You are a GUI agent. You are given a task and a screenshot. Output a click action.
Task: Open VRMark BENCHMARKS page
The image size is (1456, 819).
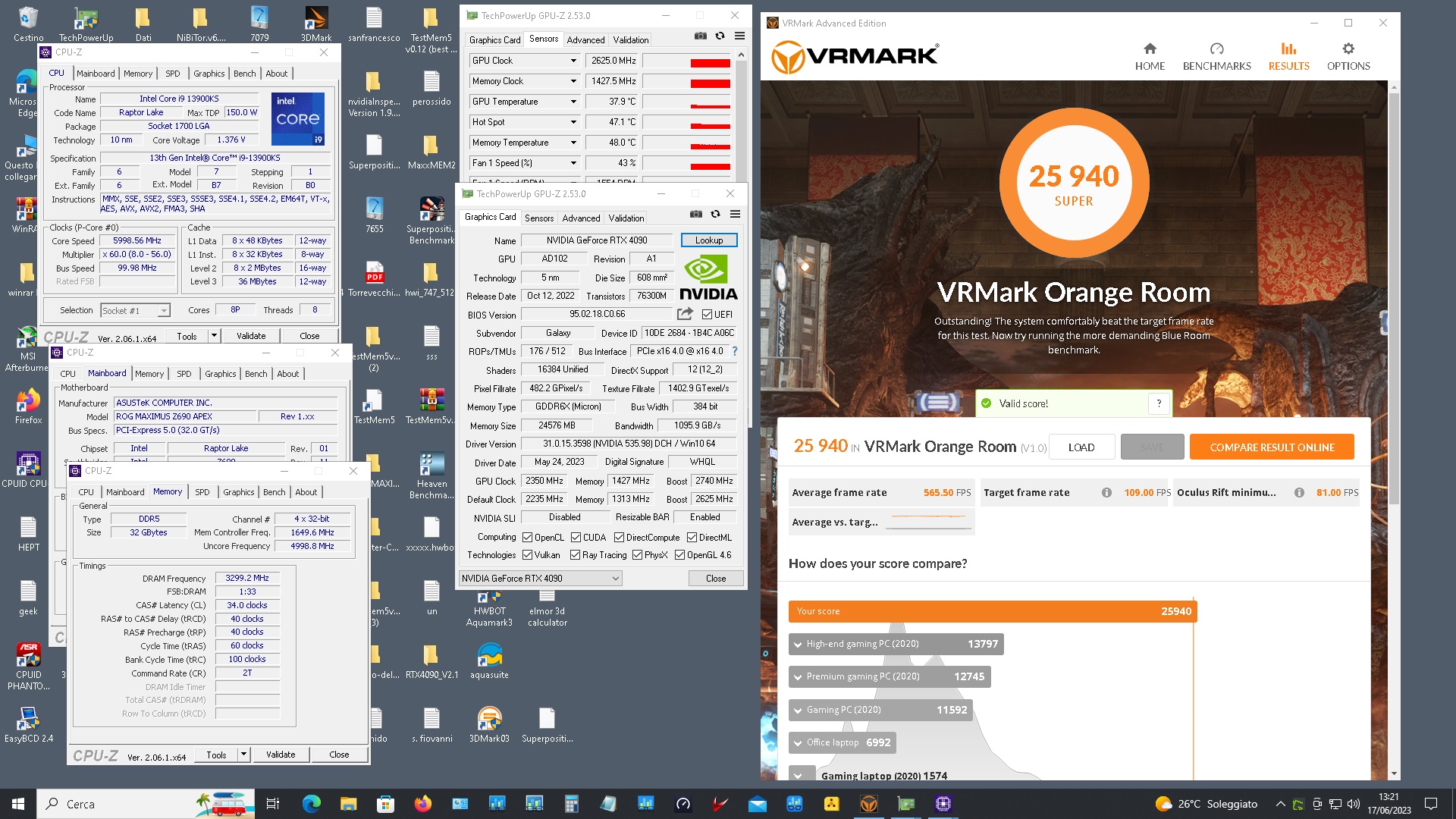1216,57
